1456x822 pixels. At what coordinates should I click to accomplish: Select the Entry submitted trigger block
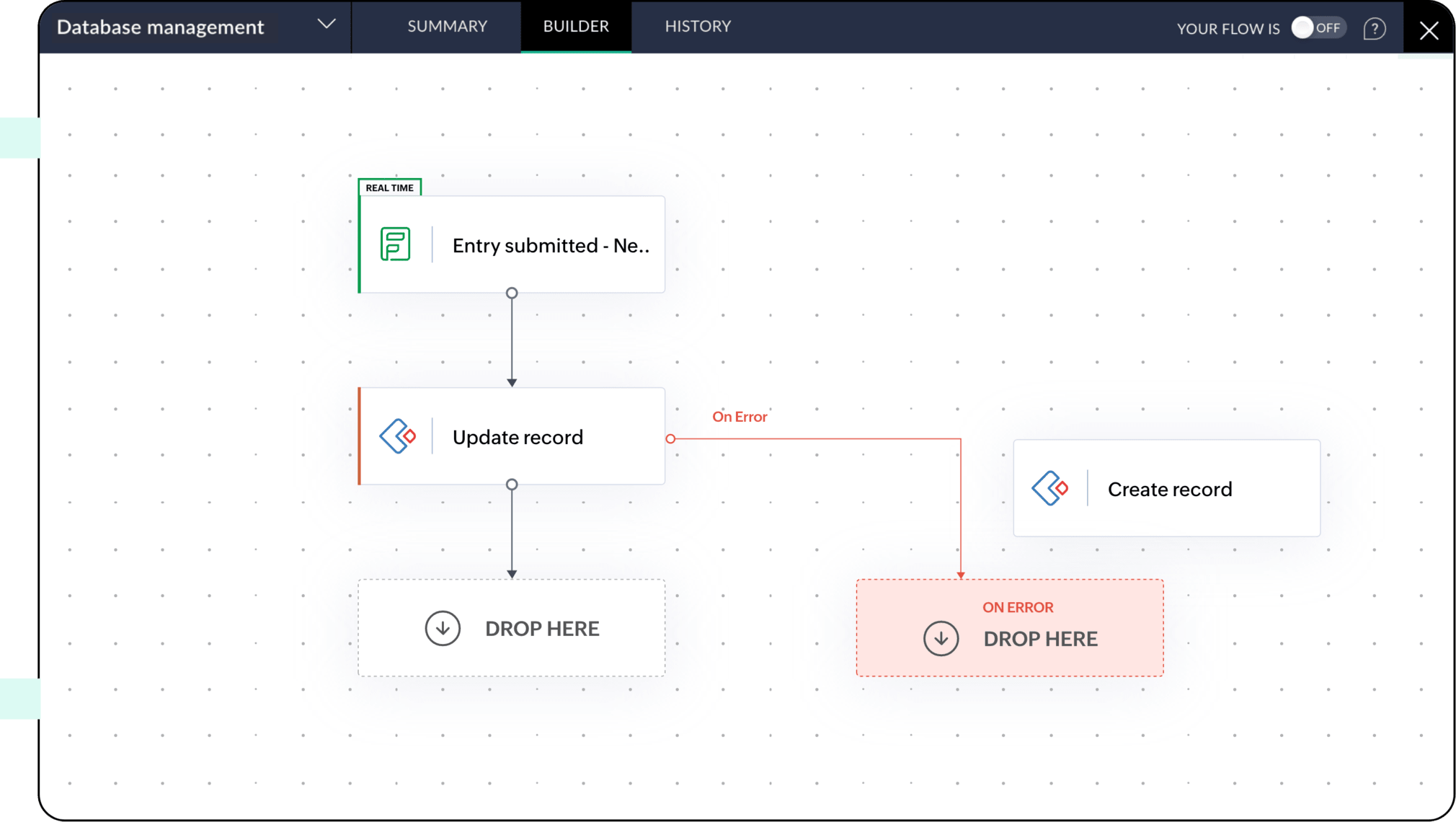(x=551, y=245)
